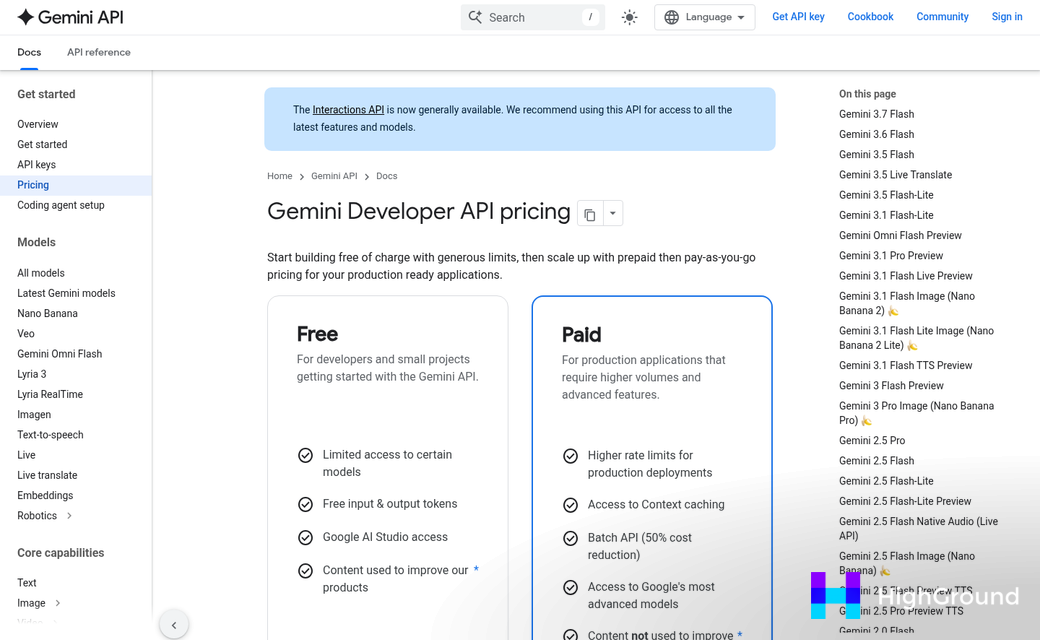Jump to Gemini 3.1 Flash-Lite section
This screenshot has width=1040, height=640.
(886, 215)
